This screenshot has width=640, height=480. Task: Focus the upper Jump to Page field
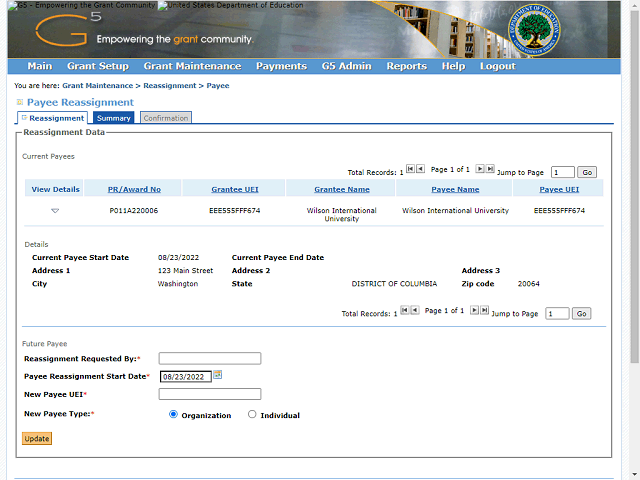click(562, 172)
